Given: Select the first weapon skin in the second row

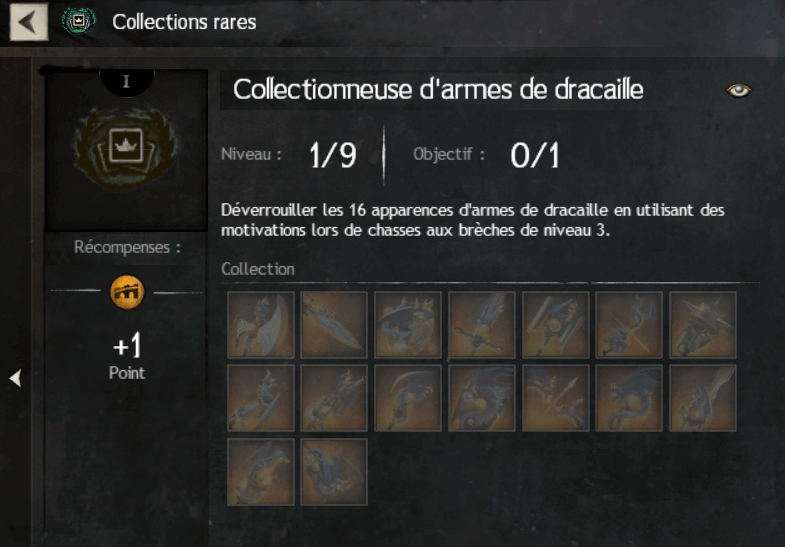Looking at the screenshot, I should coord(261,398).
